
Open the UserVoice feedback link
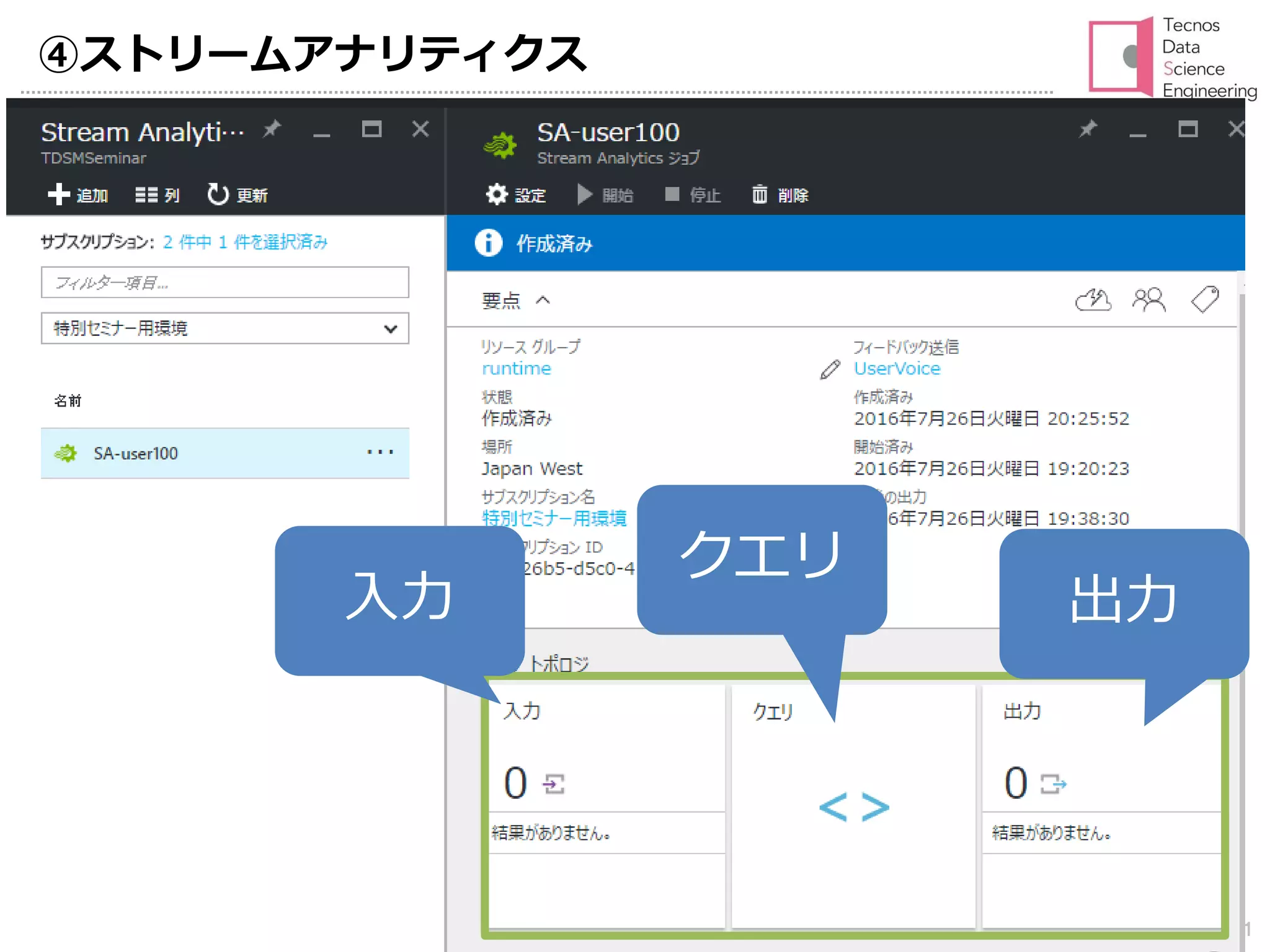coord(897,368)
